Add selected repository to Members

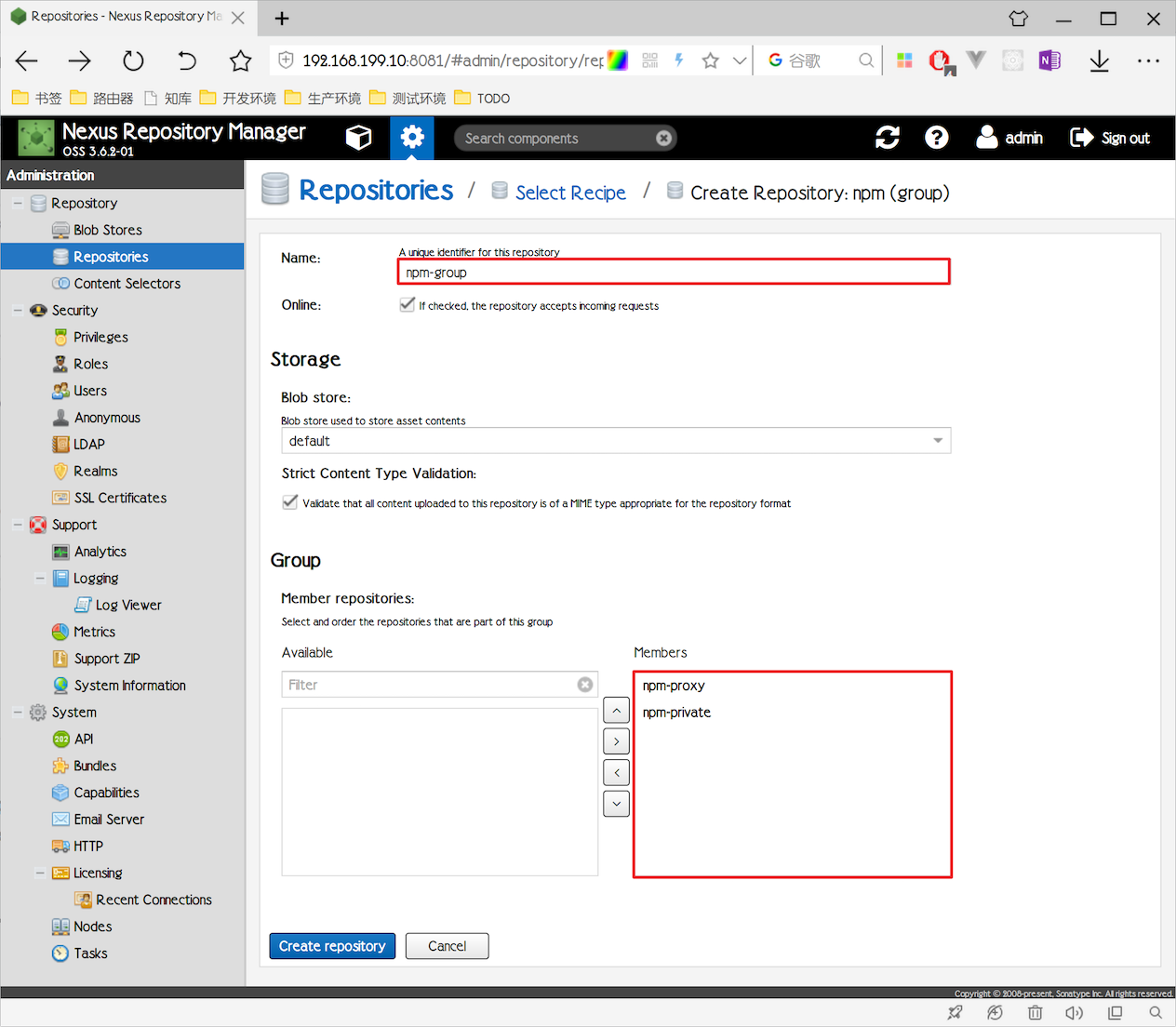617,741
